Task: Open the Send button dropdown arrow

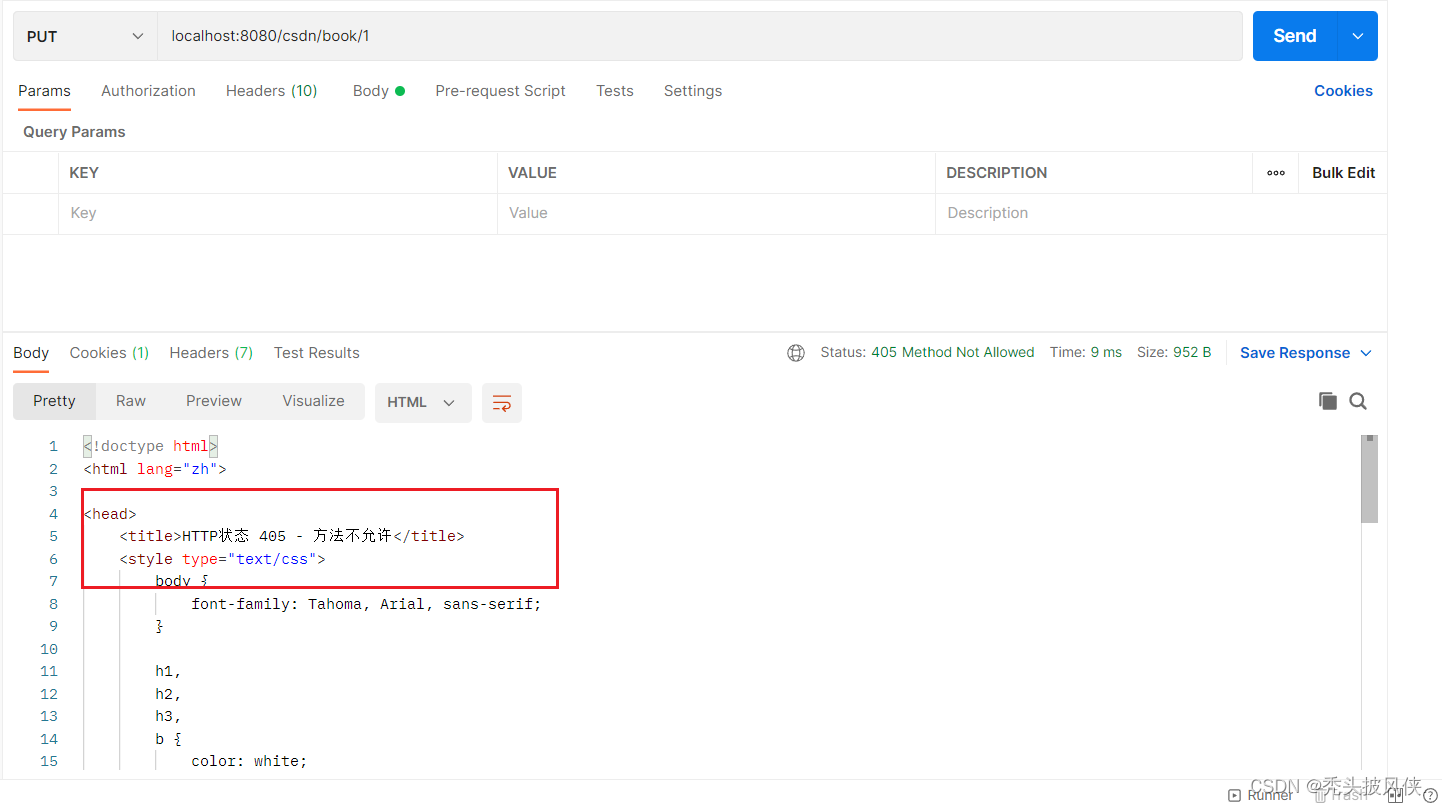Action: 1357,36
